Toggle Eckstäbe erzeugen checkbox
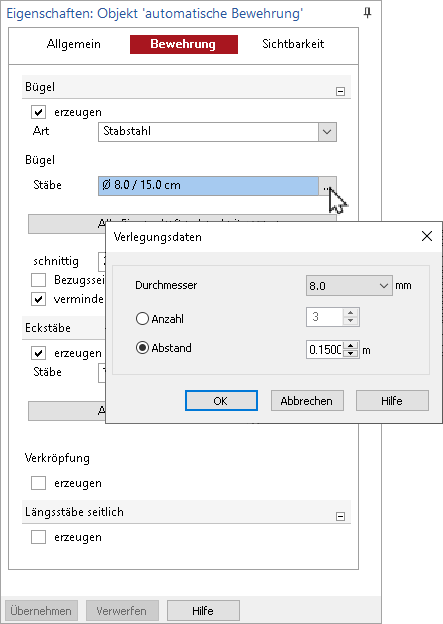 pos(39,353)
